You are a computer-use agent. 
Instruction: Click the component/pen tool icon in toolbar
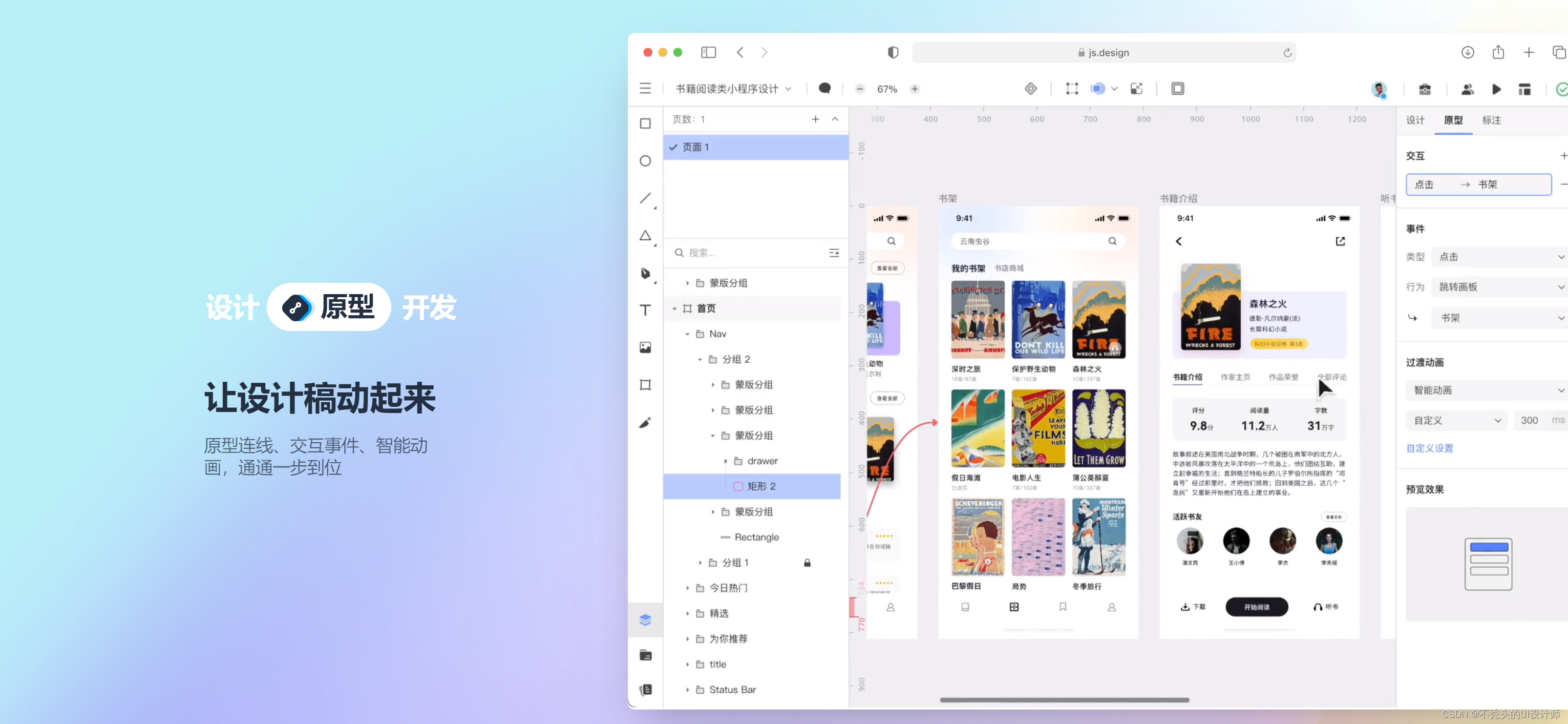[x=645, y=271]
